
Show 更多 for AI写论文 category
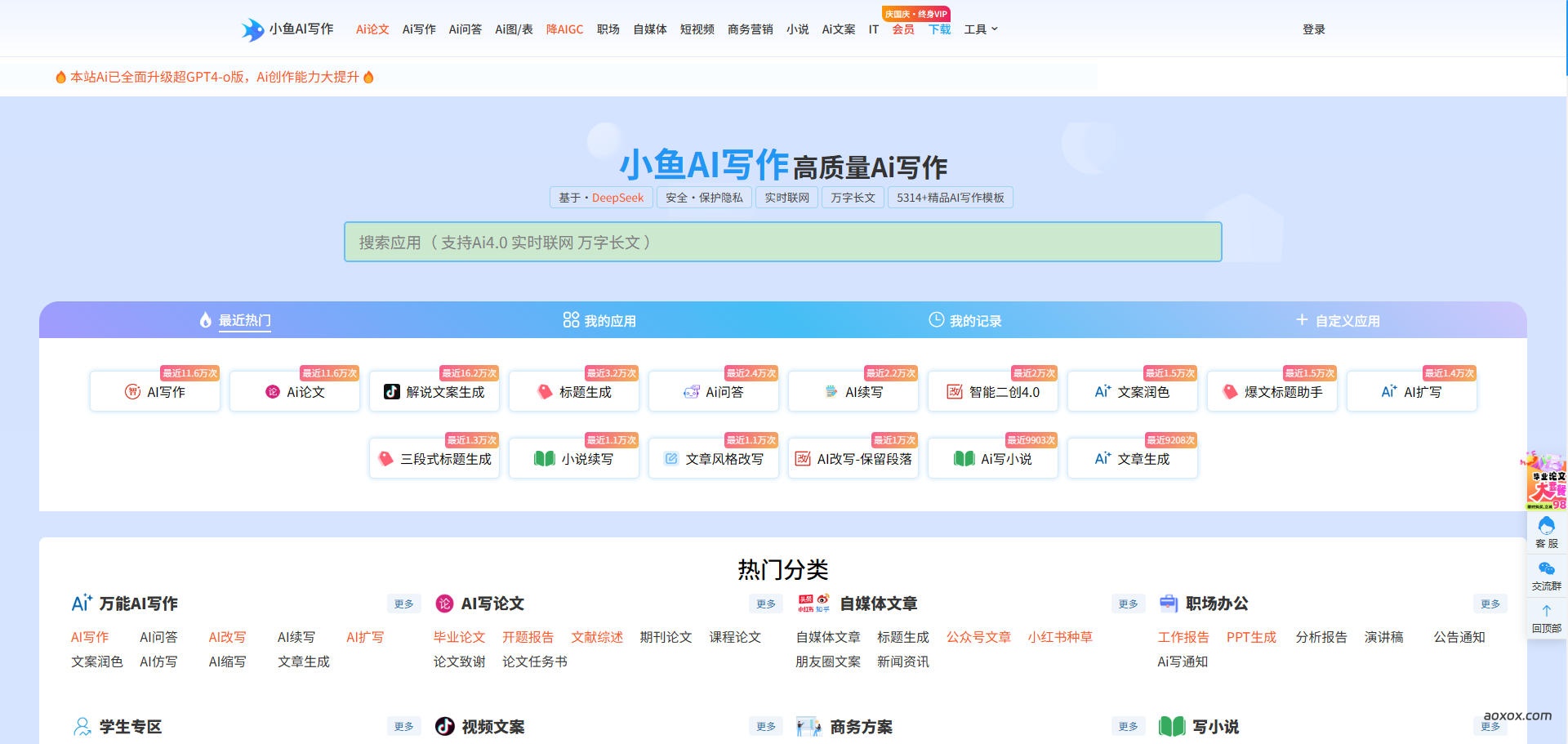(x=765, y=604)
